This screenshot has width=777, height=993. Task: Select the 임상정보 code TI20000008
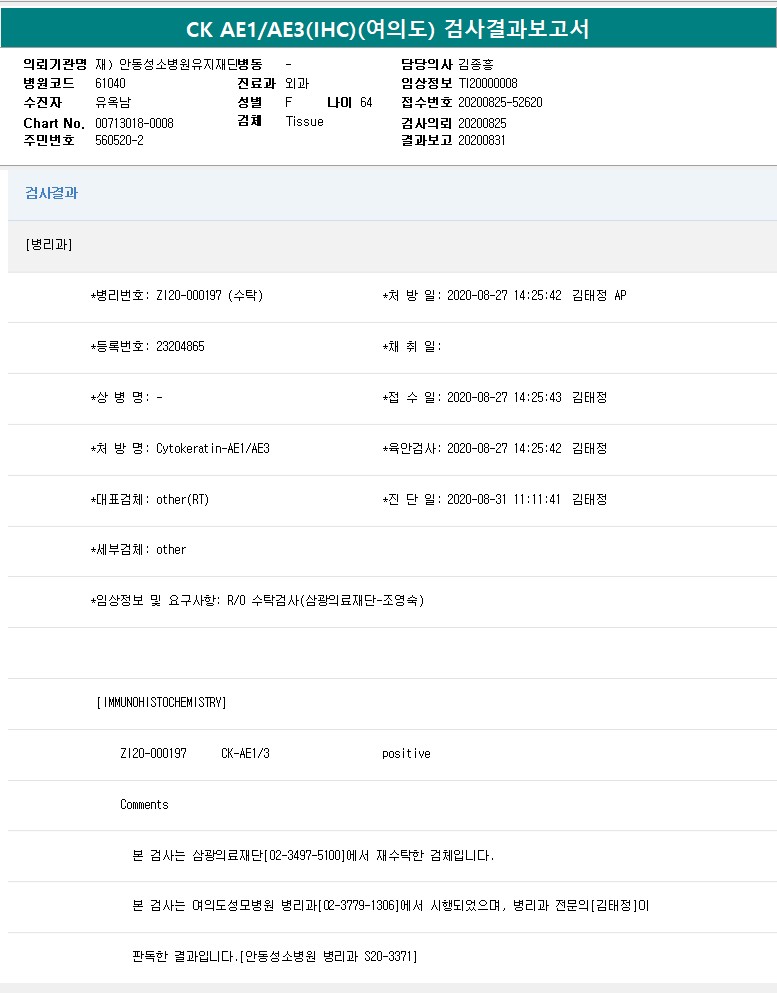pyautogui.click(x=488, y=83)
